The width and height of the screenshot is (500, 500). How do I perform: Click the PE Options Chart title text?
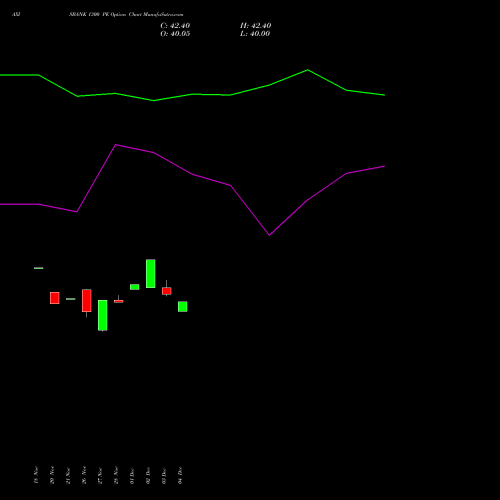tap(126, 15)
